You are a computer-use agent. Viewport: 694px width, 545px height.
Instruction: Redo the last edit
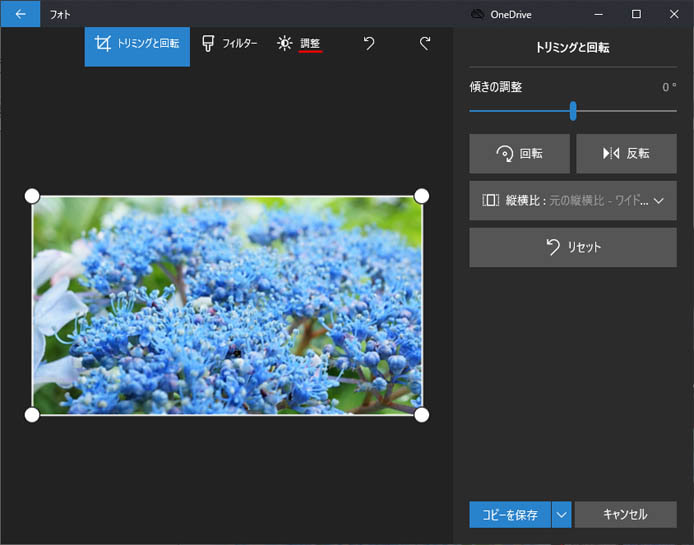point(425,43)
